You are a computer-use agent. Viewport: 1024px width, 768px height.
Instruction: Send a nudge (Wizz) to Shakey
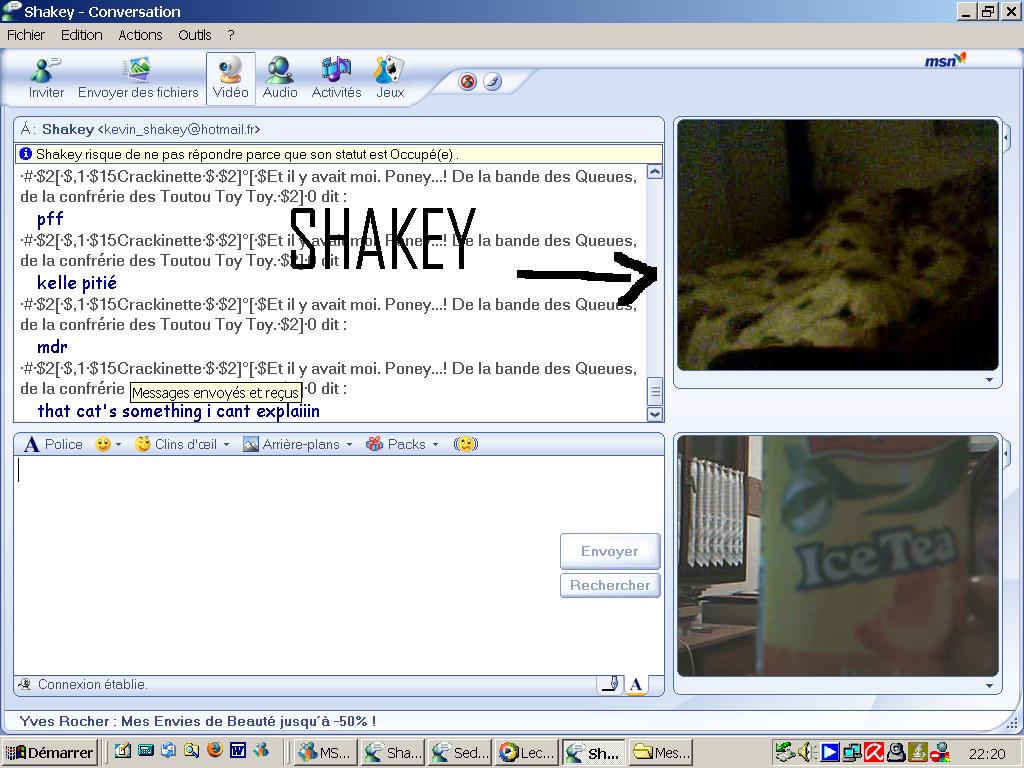pos(465,444)
